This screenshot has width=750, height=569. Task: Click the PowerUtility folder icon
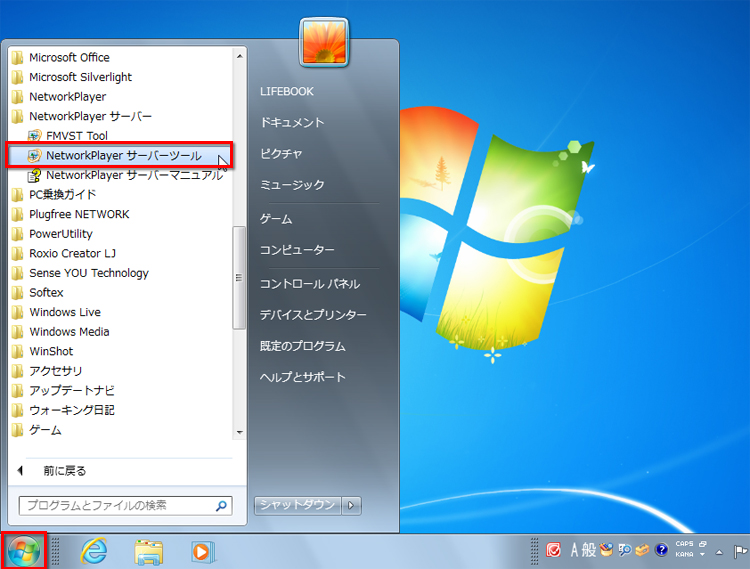click(18, 234)
